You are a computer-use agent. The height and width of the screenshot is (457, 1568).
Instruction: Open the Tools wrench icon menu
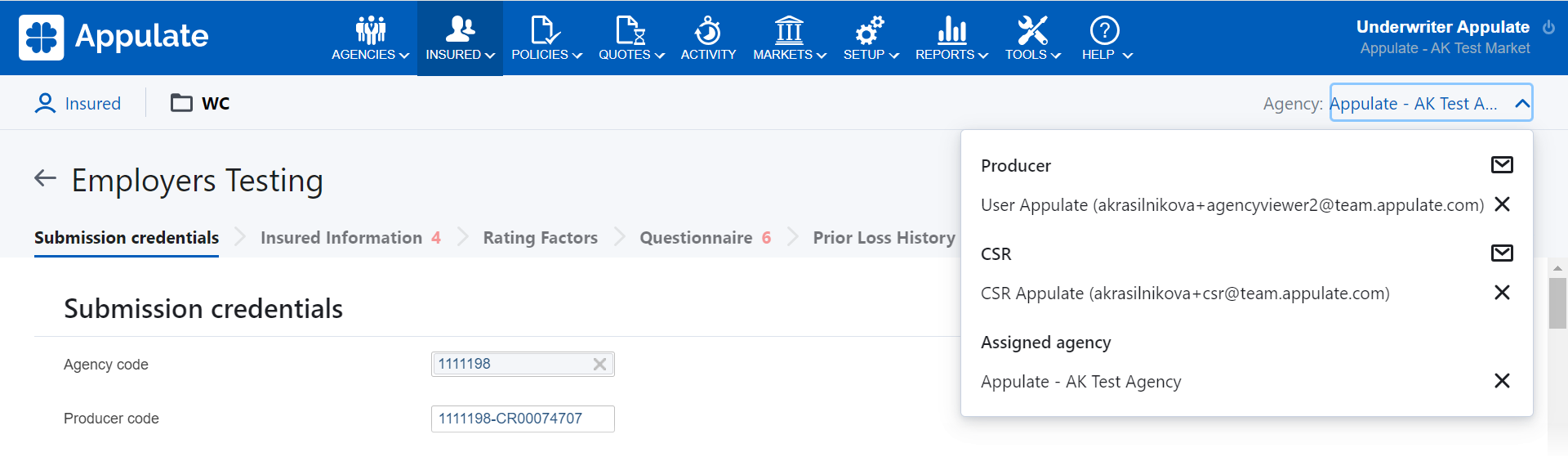point(1032,30)
